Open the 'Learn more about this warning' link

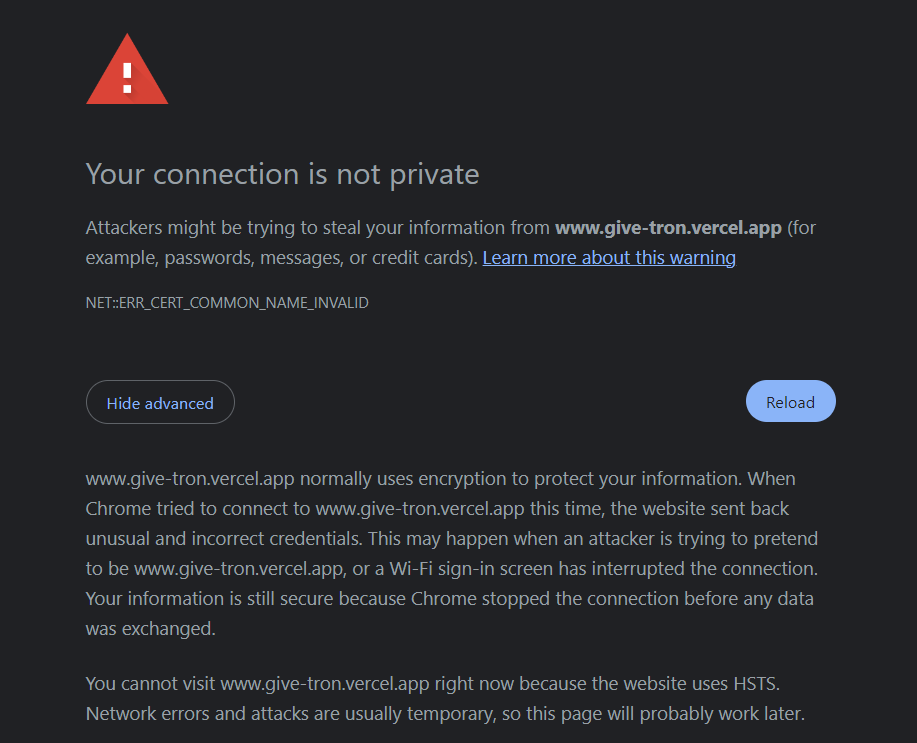(x=609, y=258)
